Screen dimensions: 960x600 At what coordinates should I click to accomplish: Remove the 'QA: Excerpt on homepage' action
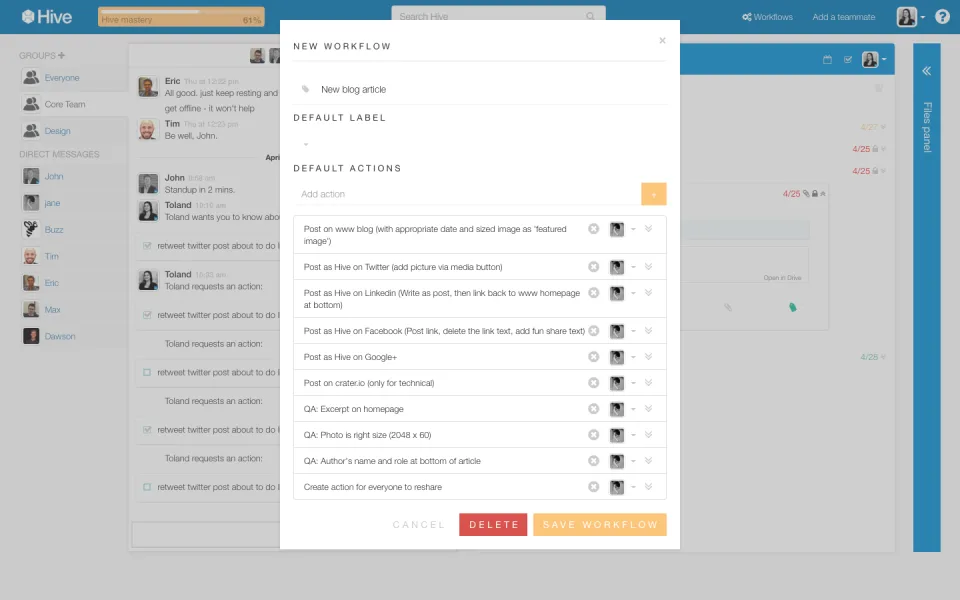593,409
